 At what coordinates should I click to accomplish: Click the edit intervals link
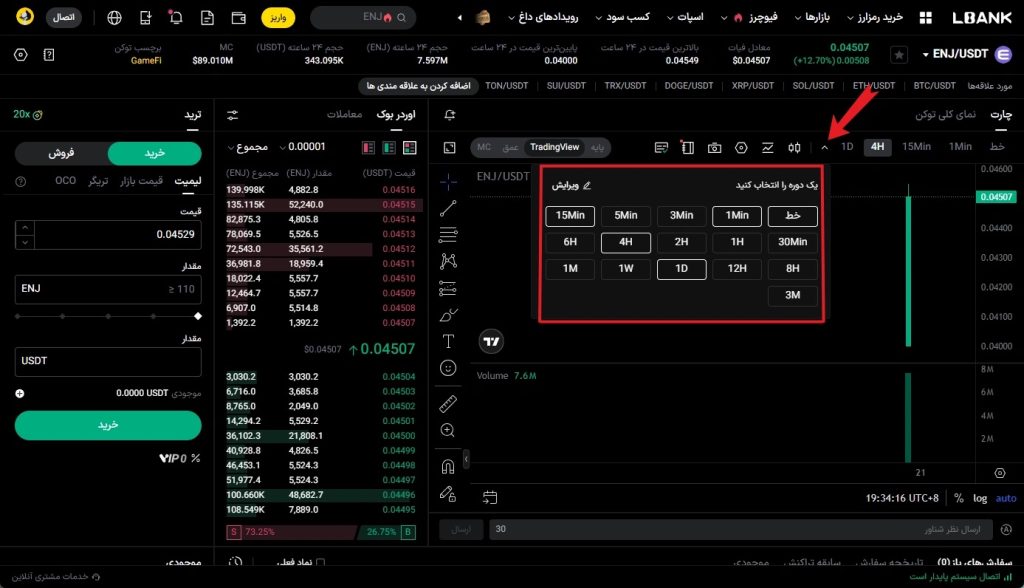pos(571,186)
